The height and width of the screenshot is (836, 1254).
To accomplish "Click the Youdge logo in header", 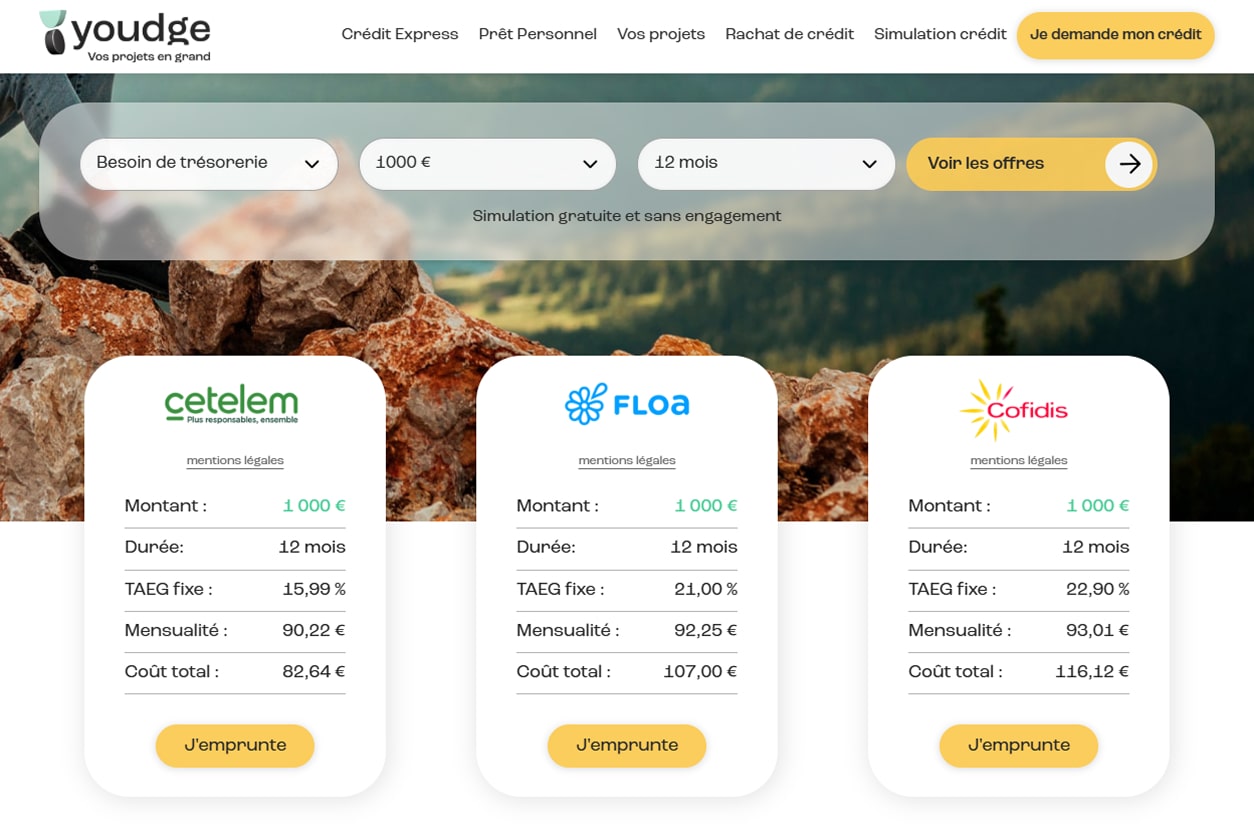I will click(126, 36).
